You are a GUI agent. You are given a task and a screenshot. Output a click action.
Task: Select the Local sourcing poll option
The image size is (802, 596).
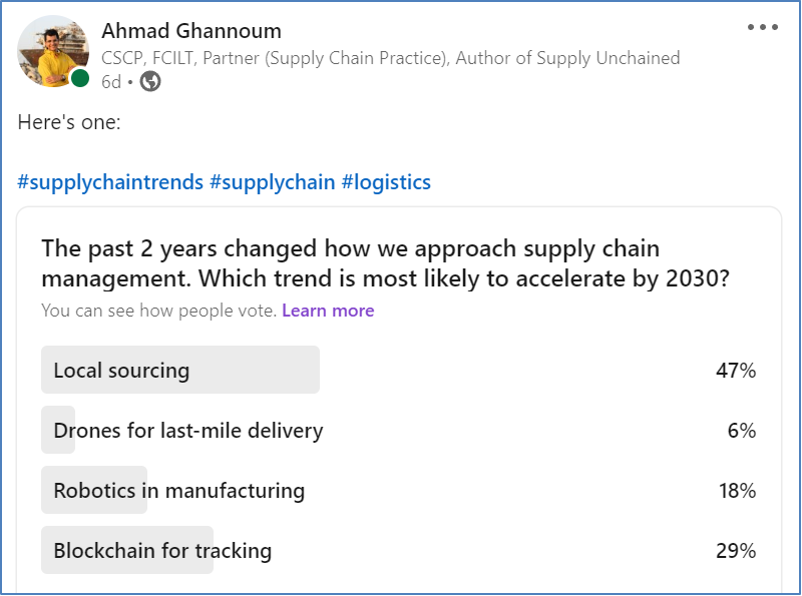click(x=121, y=371)
